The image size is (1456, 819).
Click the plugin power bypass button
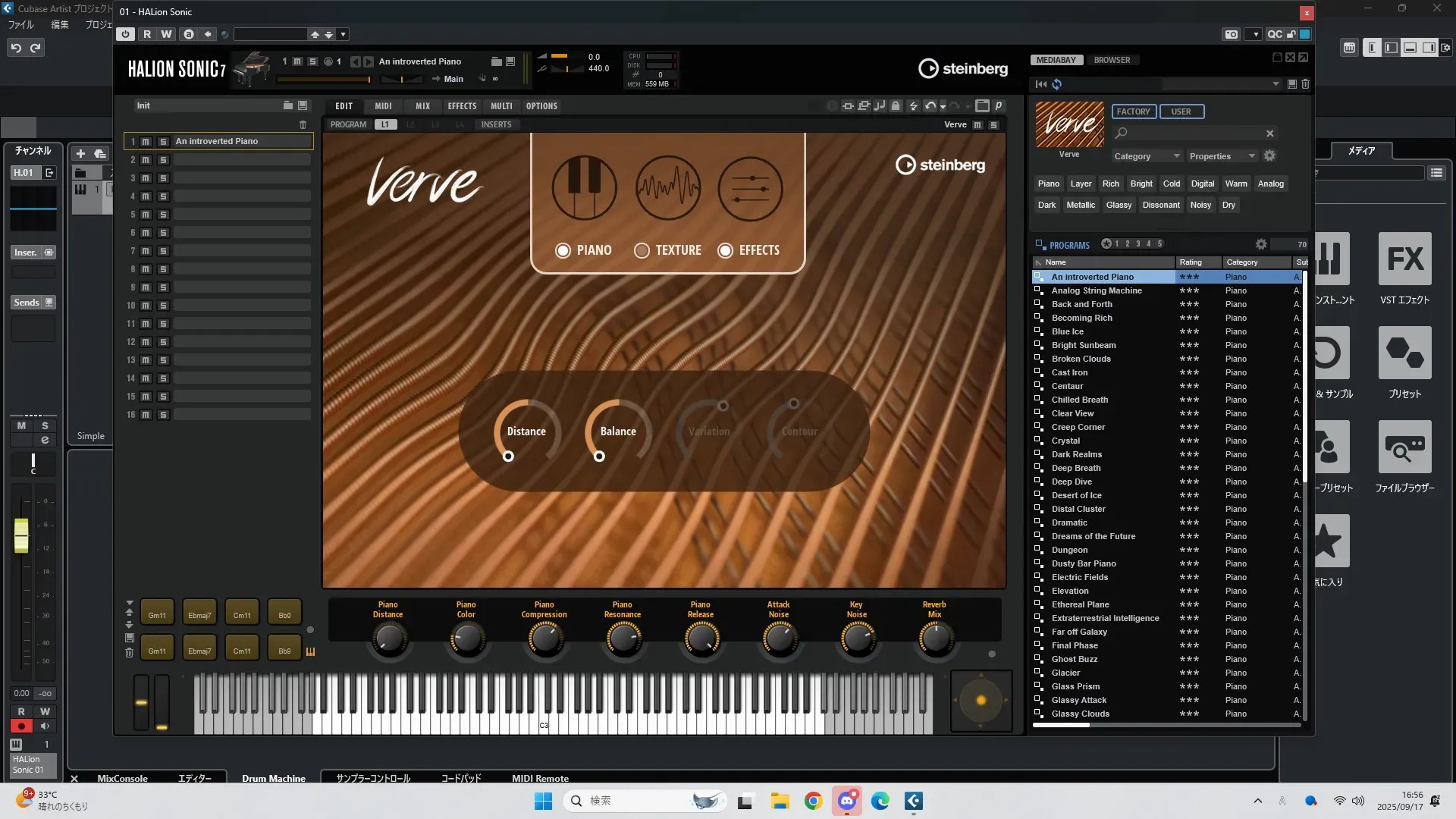(126, 34)
